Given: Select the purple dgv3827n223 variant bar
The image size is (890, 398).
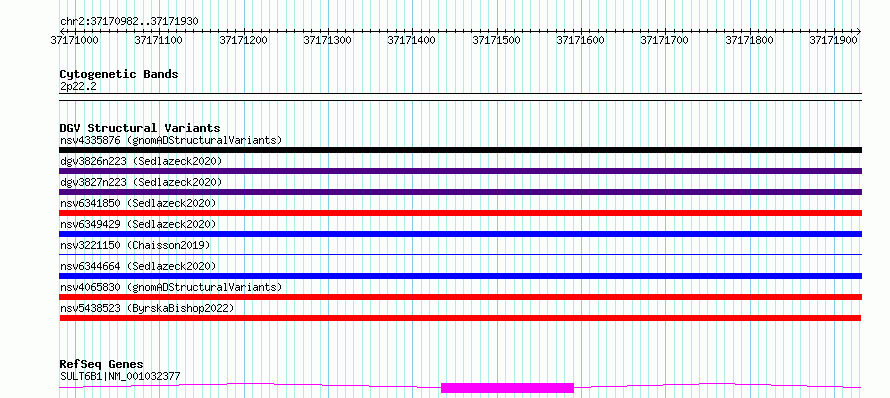Looking at the screenshot, I should click(460, 192).
